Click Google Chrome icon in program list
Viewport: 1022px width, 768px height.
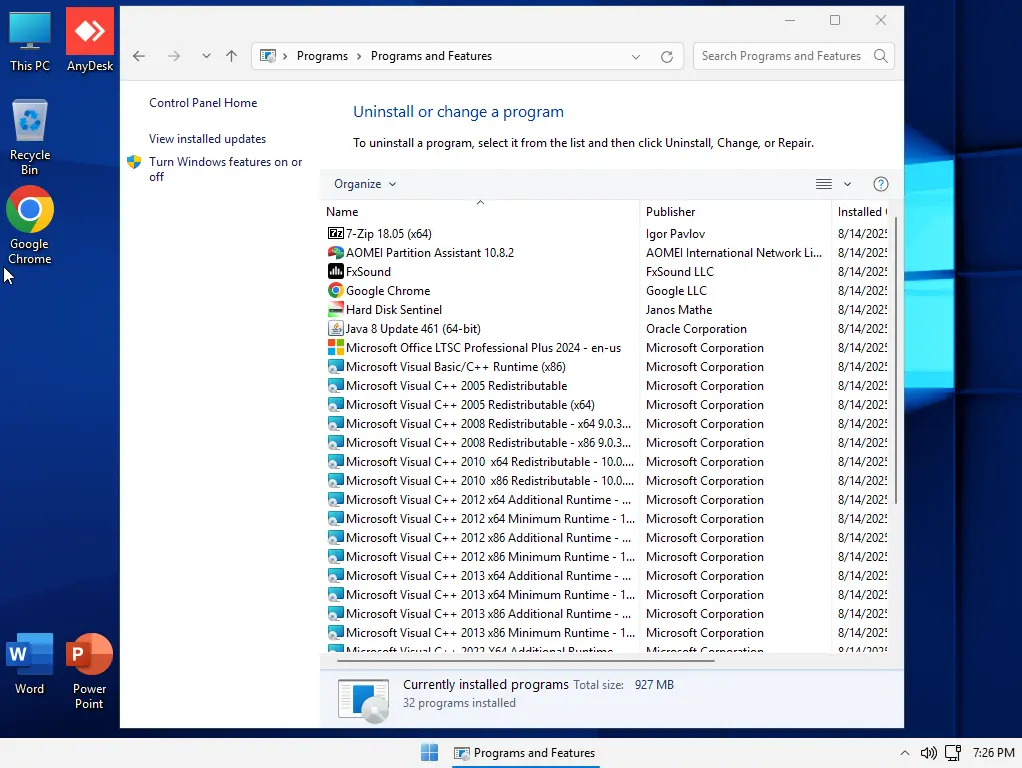click(x=336, y=290)
